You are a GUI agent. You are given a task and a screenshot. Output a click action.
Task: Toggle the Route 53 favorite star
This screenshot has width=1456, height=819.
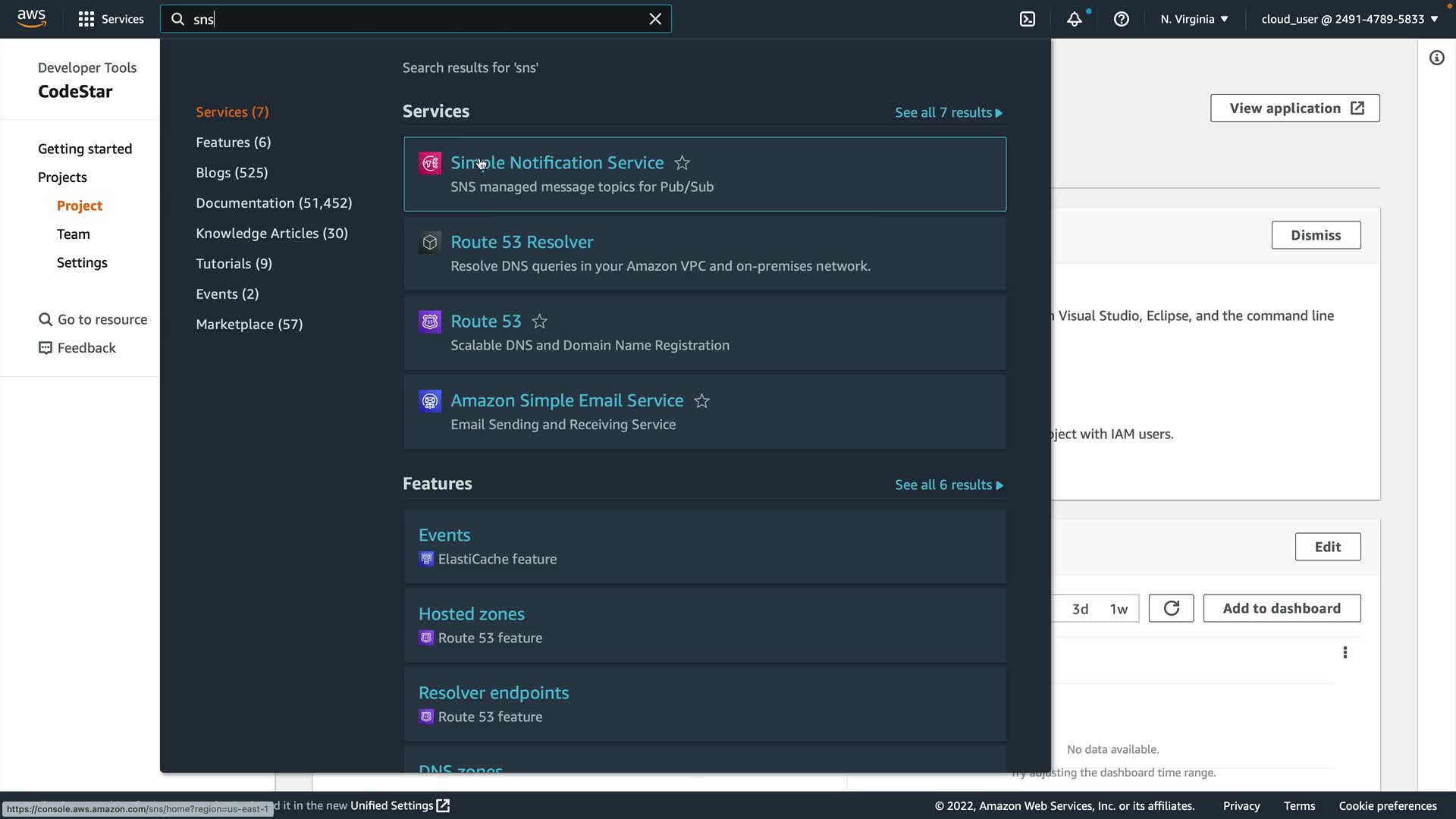point(539,322)
